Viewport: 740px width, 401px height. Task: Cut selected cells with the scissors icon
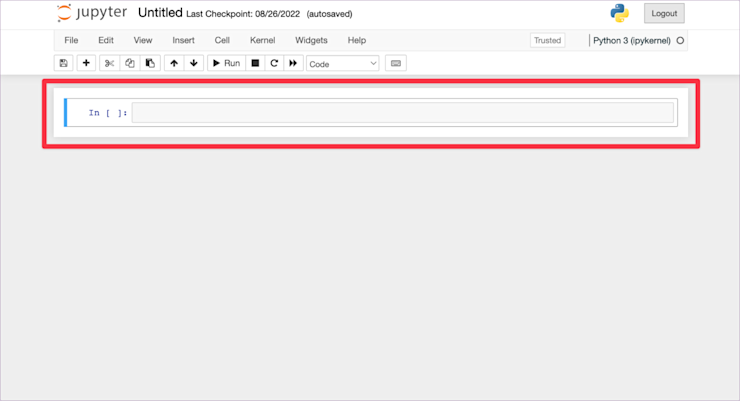pos(109,63)
